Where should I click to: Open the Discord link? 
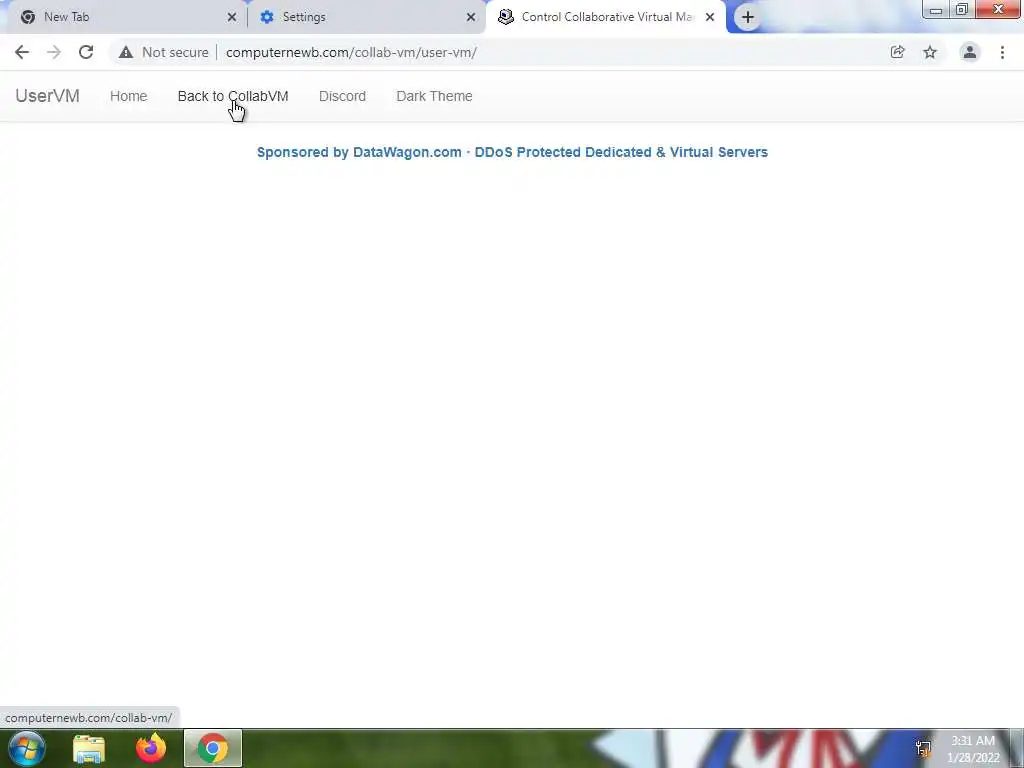tap(342, 96)
